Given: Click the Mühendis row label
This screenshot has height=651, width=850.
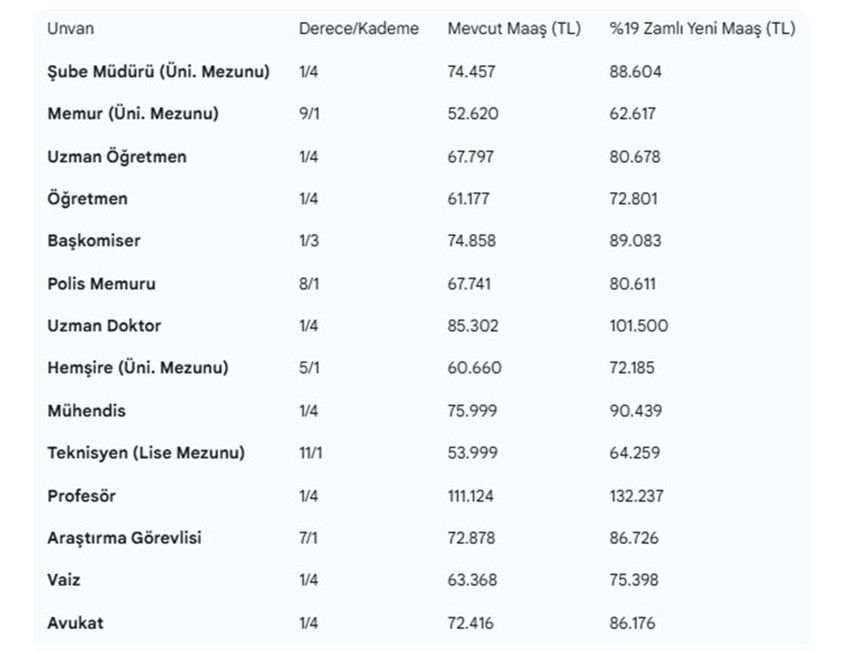Looking at the screenshot, I should [86, 411].
